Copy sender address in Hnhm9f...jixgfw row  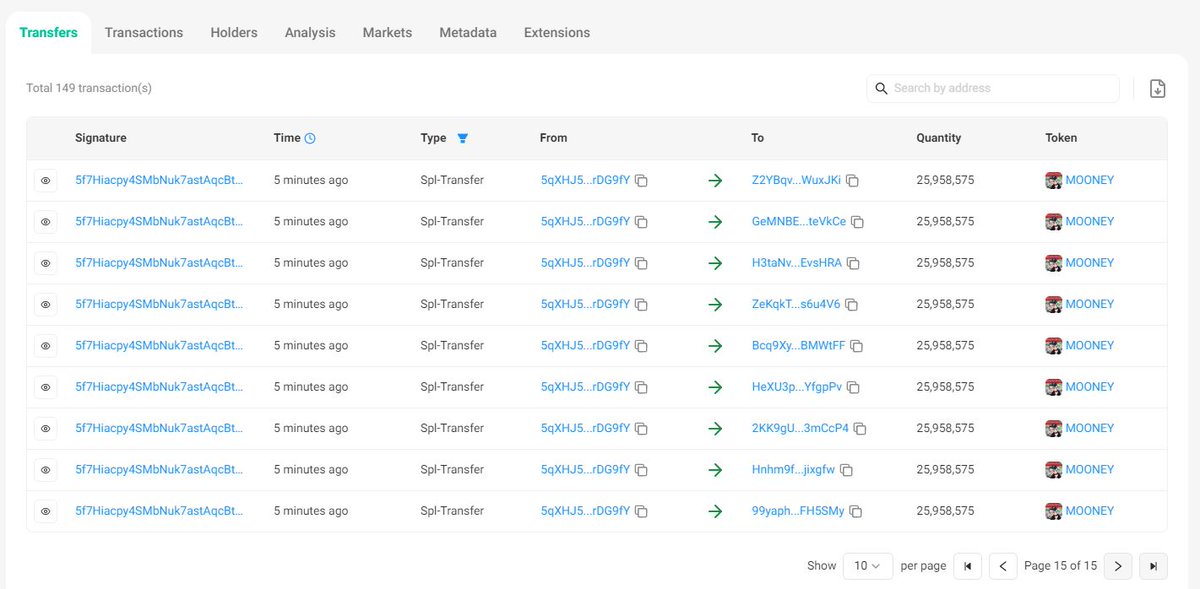point(642,470)
